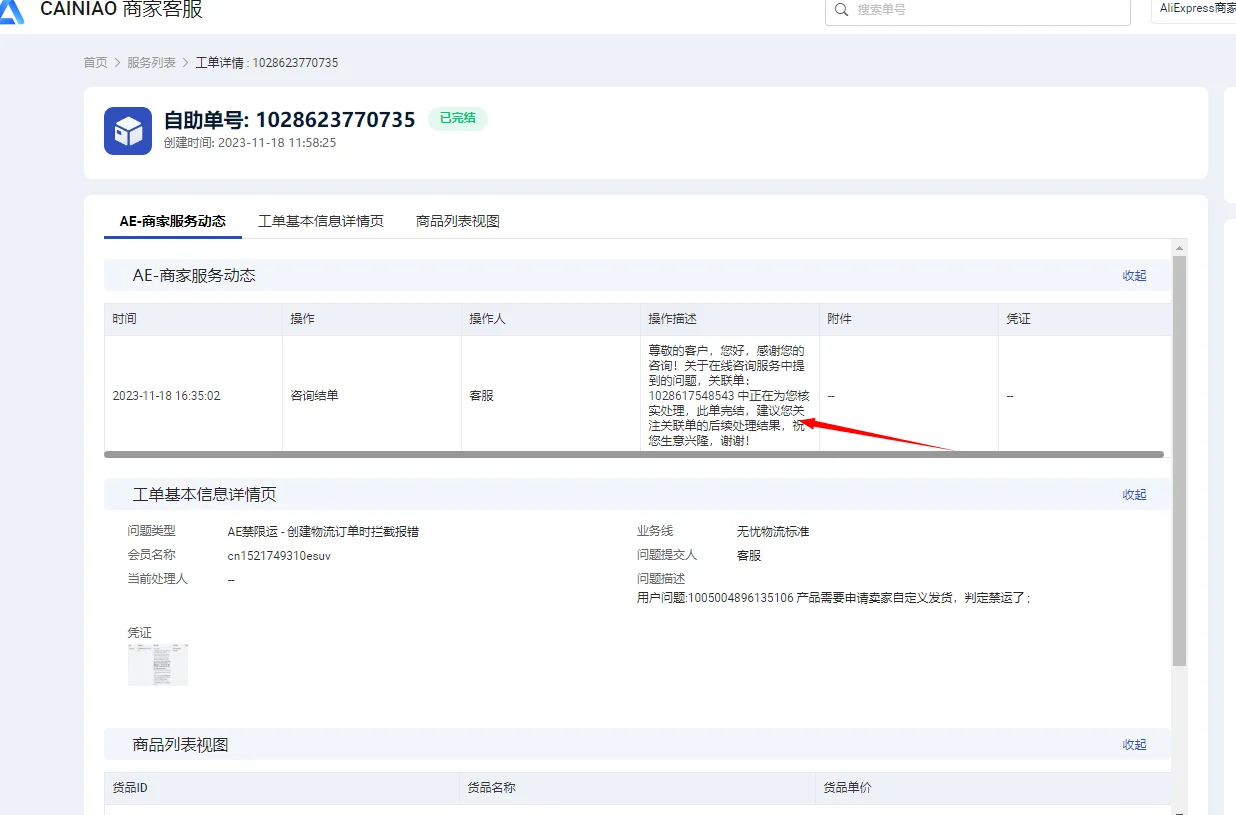
Task: Click the scroll up arrow of panel scrollbar
Action: point(1179,247)
